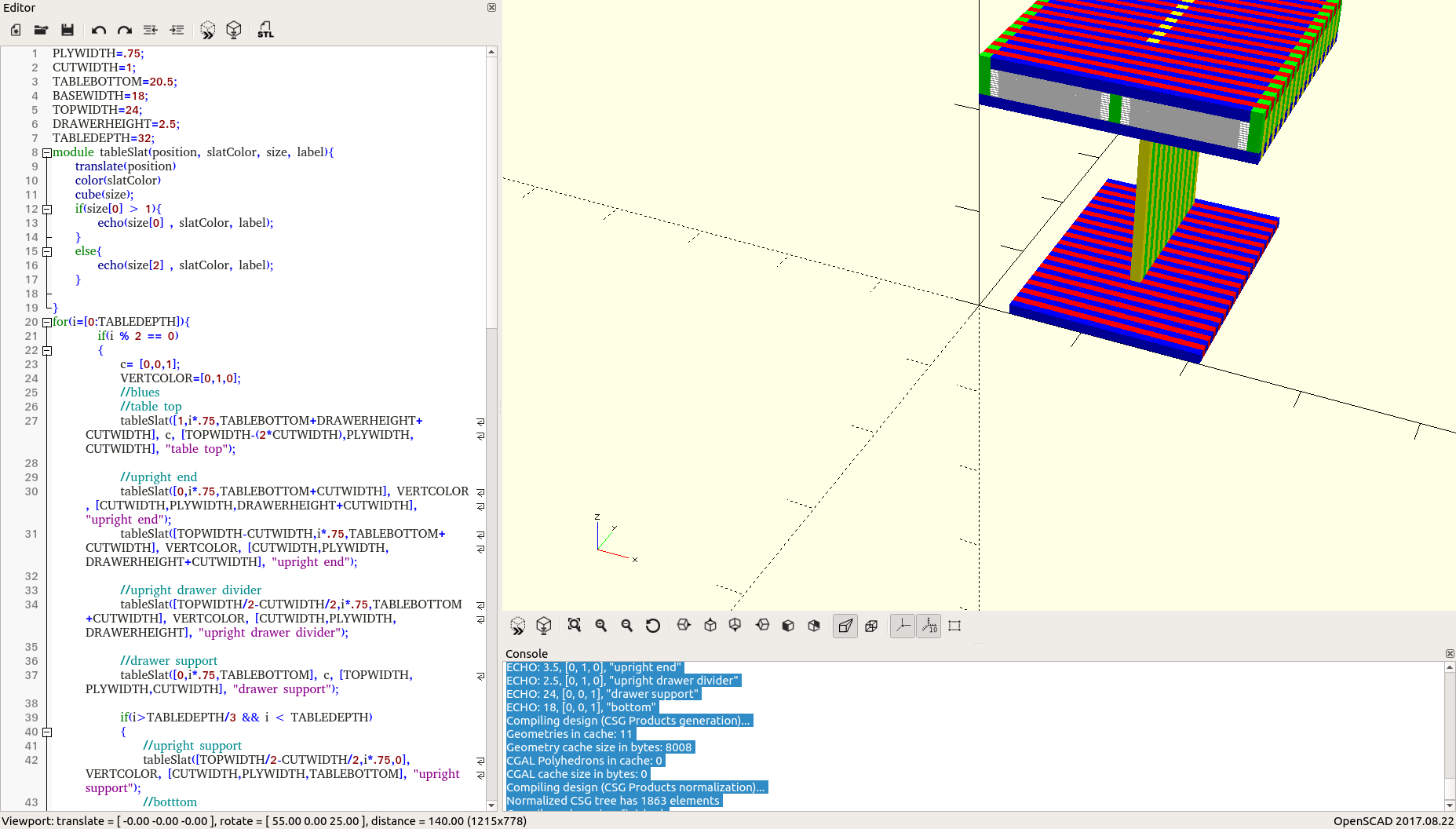Screen dimensions: 1456x829
Task: Reset the 3D view rotation
Action: (x=653, y=626)
